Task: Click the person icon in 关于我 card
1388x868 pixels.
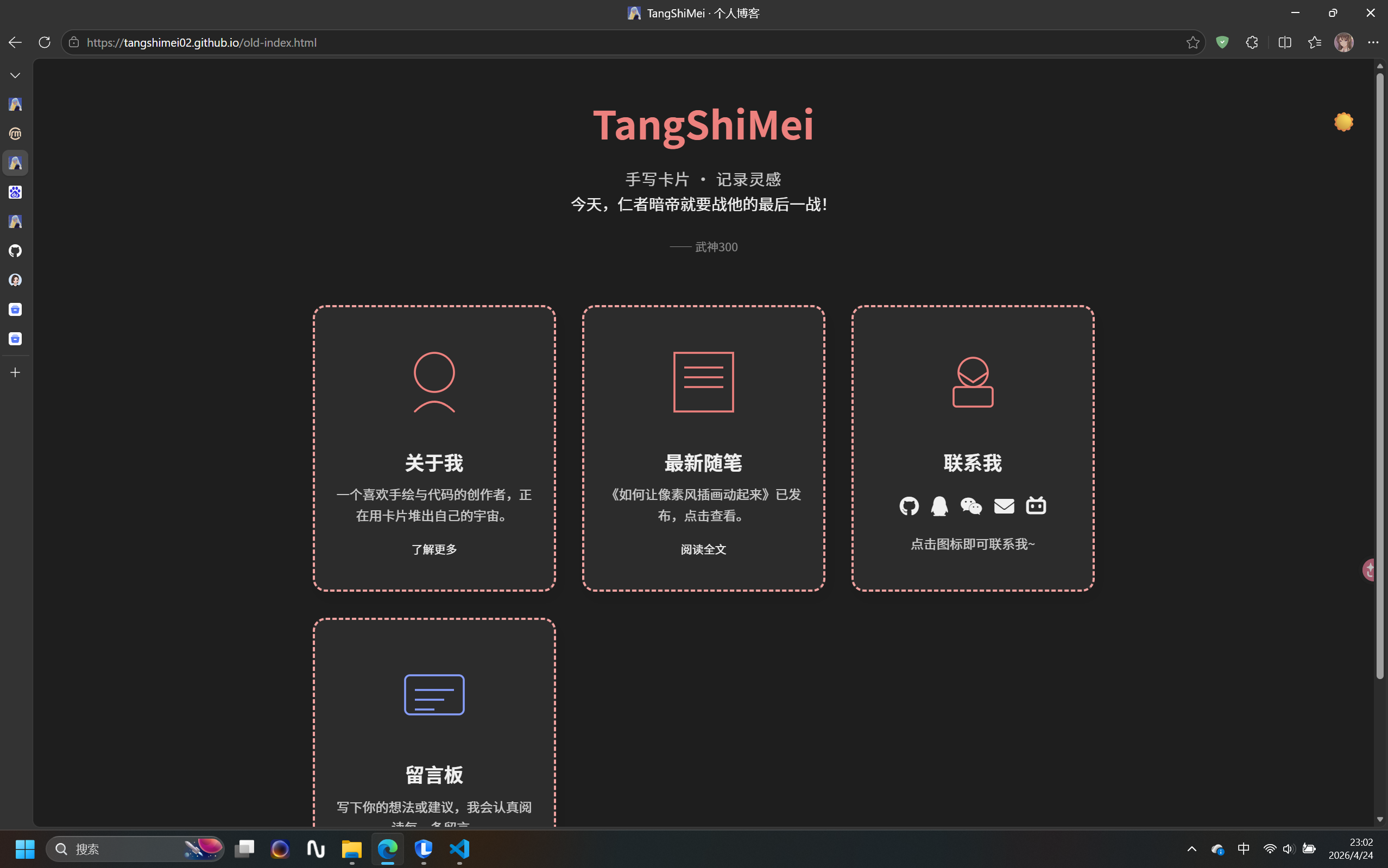Action: pyautogui.click(x=434, y=382)
